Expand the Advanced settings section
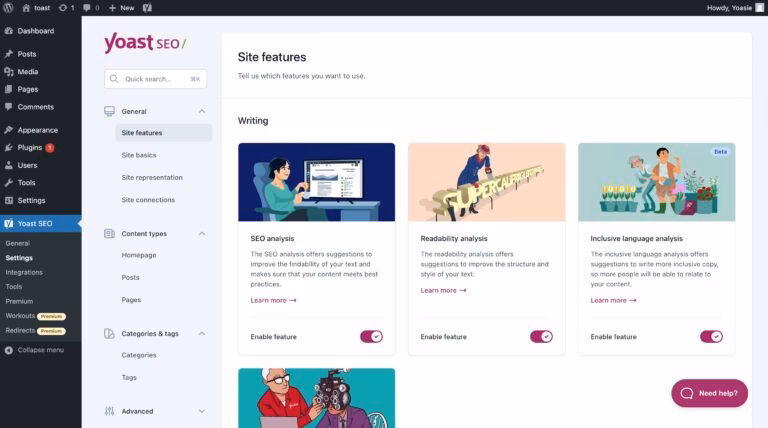This screenshot has width=768, height=428. coord(202,411)
